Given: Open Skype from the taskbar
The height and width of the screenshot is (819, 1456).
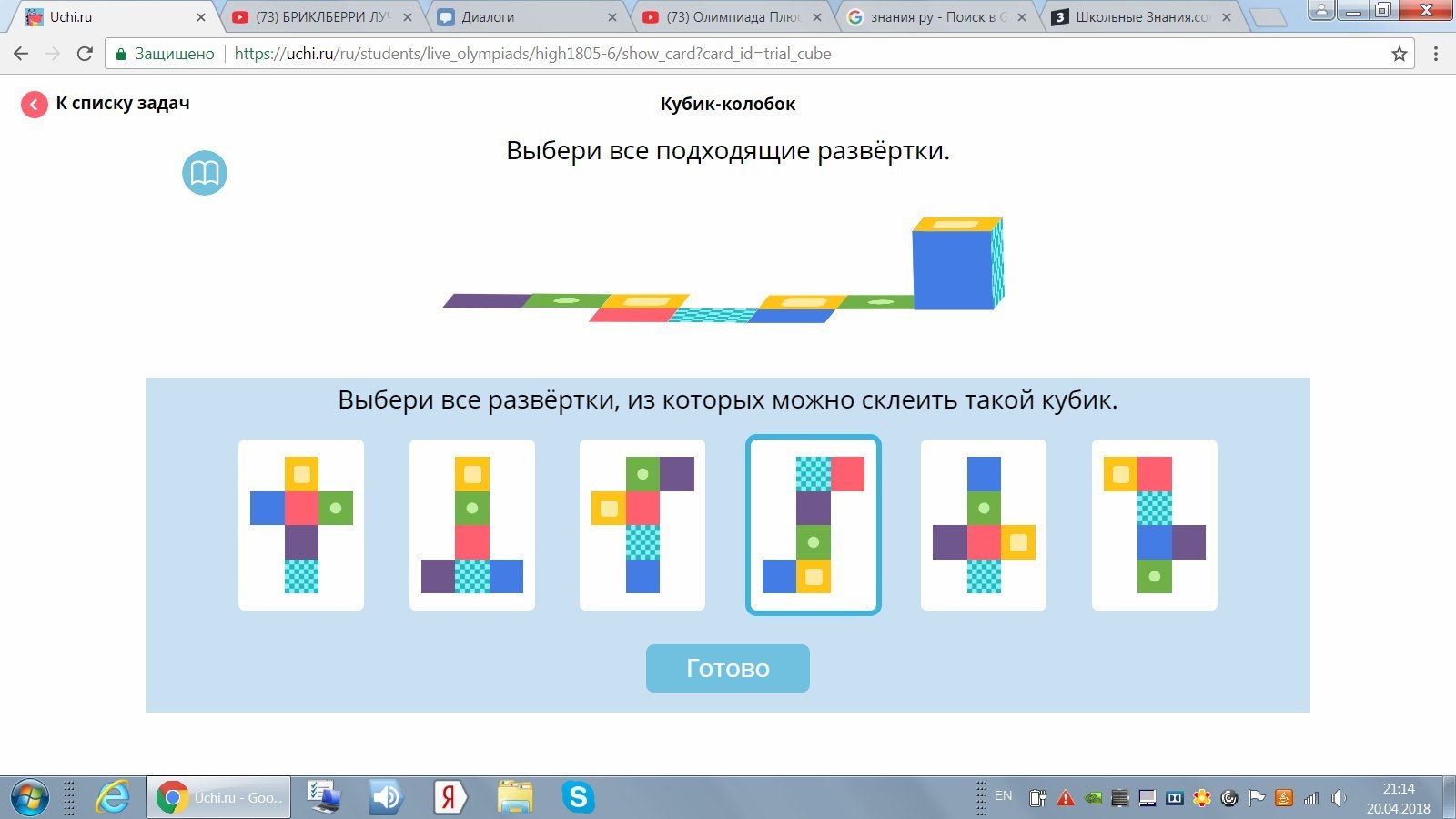Looking at the screenshot, I should click(x=578, y=797).
